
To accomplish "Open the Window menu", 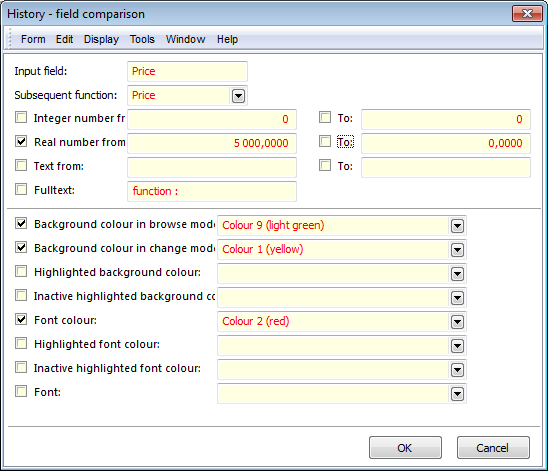I will (186, 39).
